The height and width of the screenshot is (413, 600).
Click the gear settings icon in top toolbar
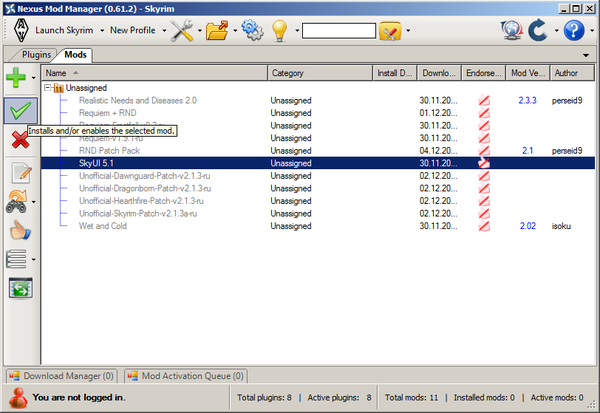click(x=251, y=30)
